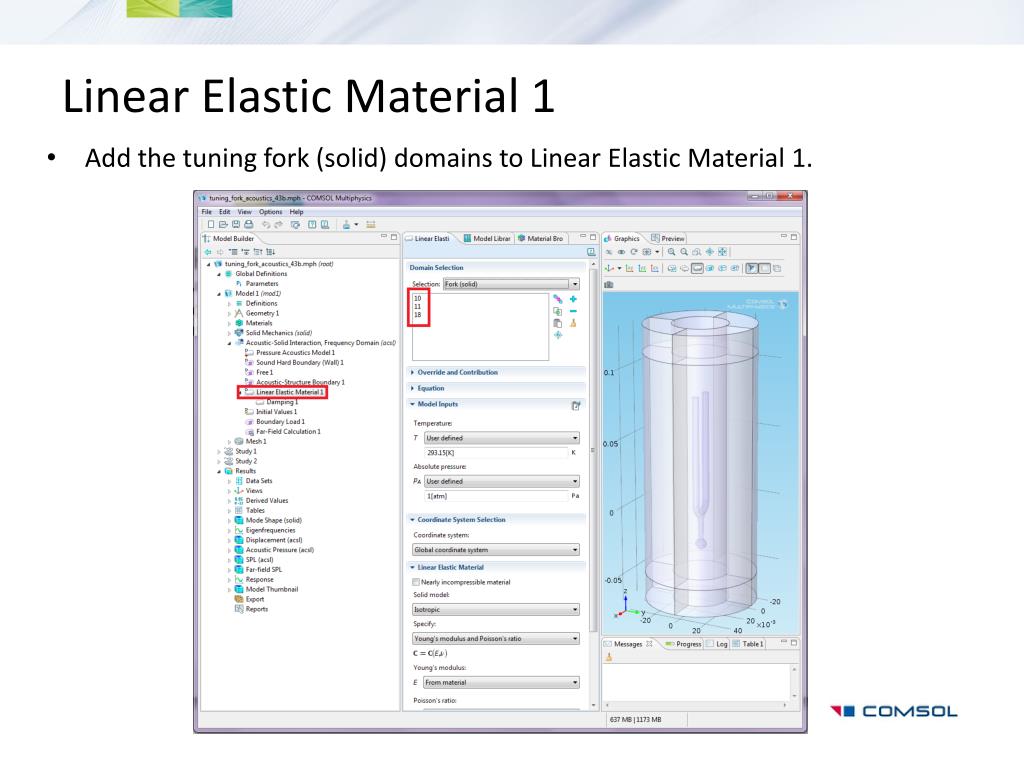The width and height of the screenshot is (1024, 768).
Task: Click Clear Selection broom icon
Action: pyautogui.click(x=573, y=323)
